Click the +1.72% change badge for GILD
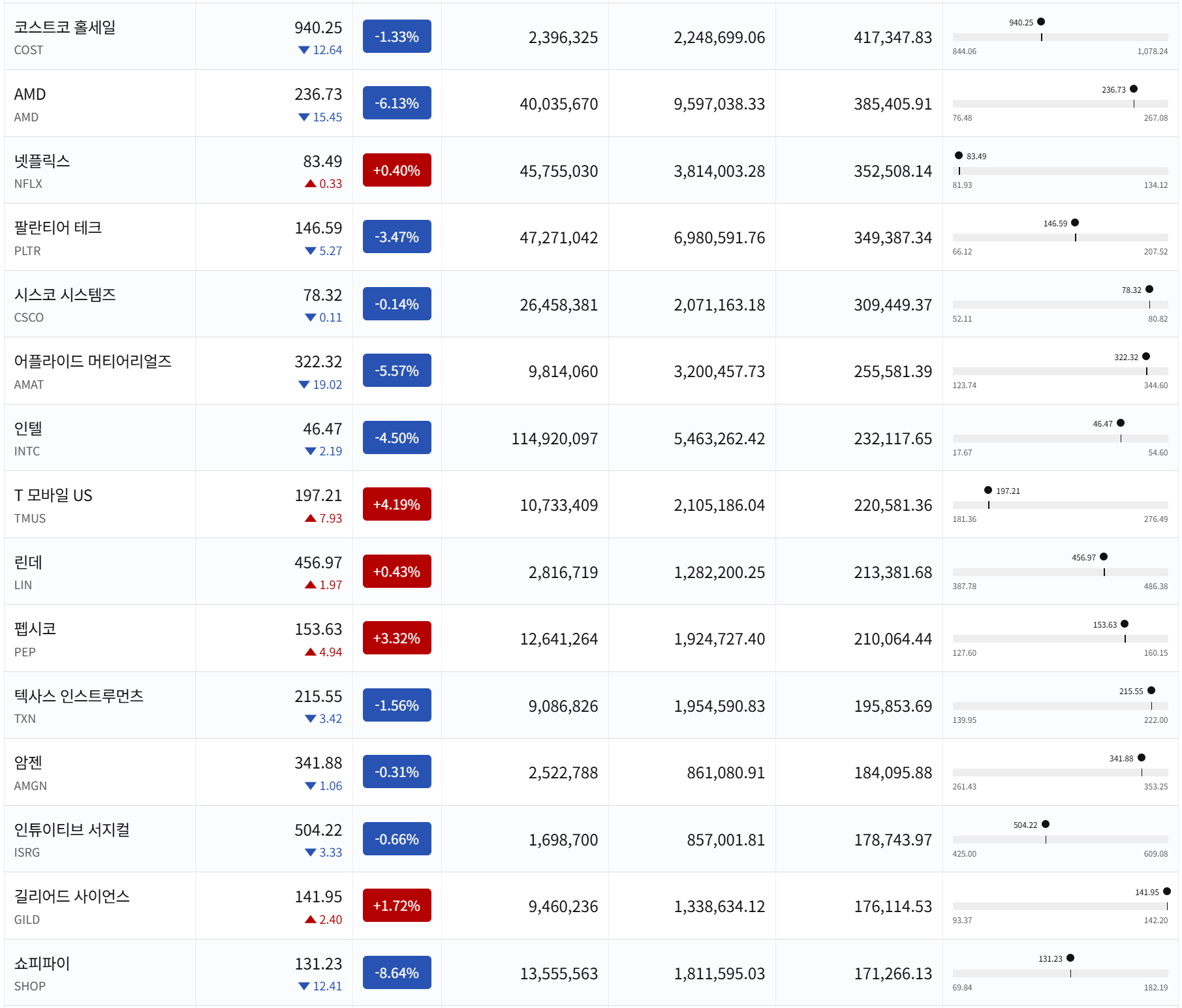Screen dimensions: 1182x1008 point(397,906)
